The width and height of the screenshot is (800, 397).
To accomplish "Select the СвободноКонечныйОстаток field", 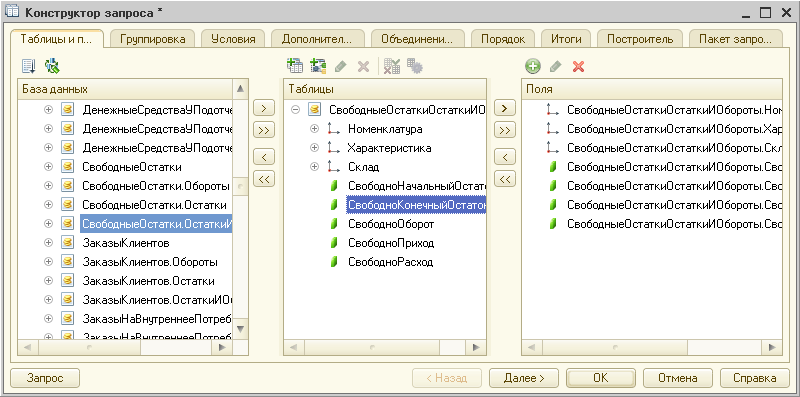I will (x=416, y=205).
